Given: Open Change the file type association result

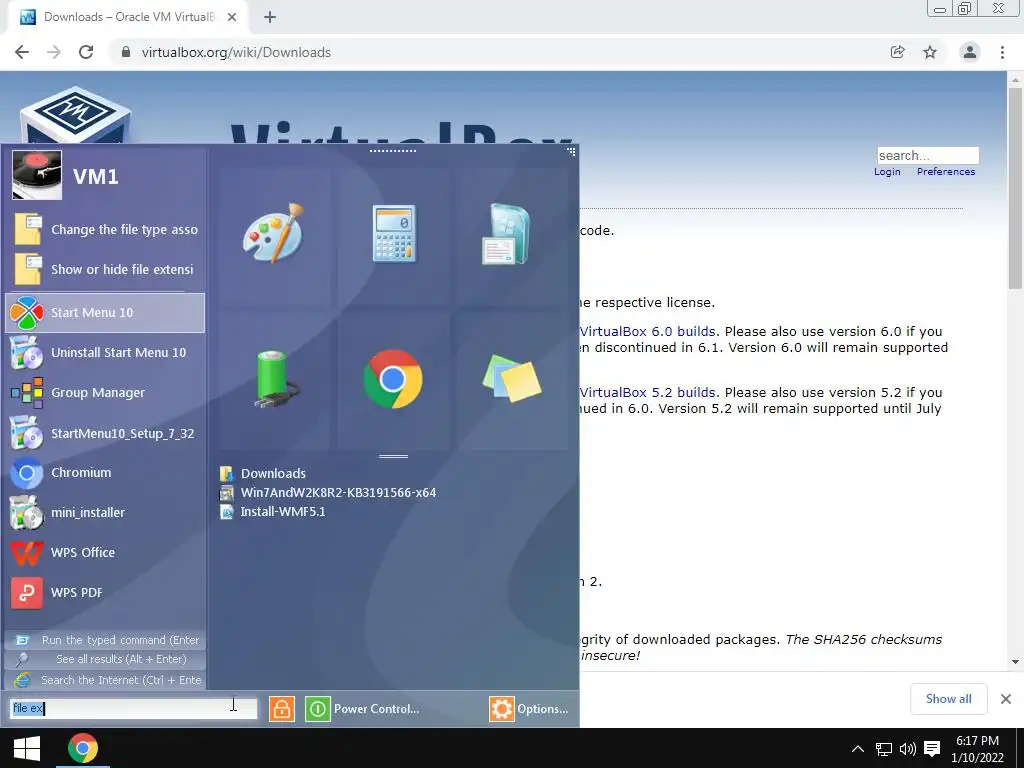Looking at the screenshot, I should tap(105, 230).
